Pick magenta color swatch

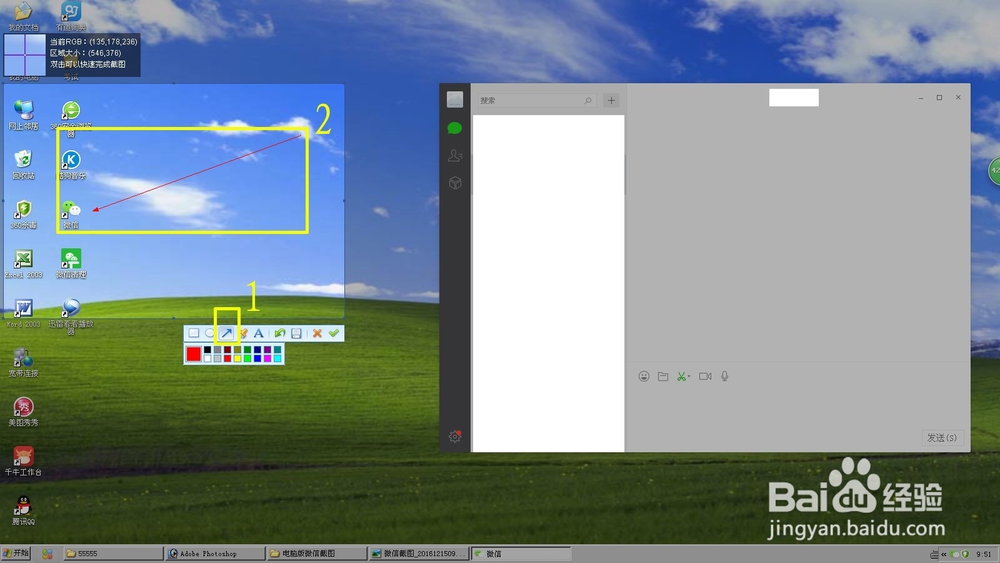coord(267,358)
